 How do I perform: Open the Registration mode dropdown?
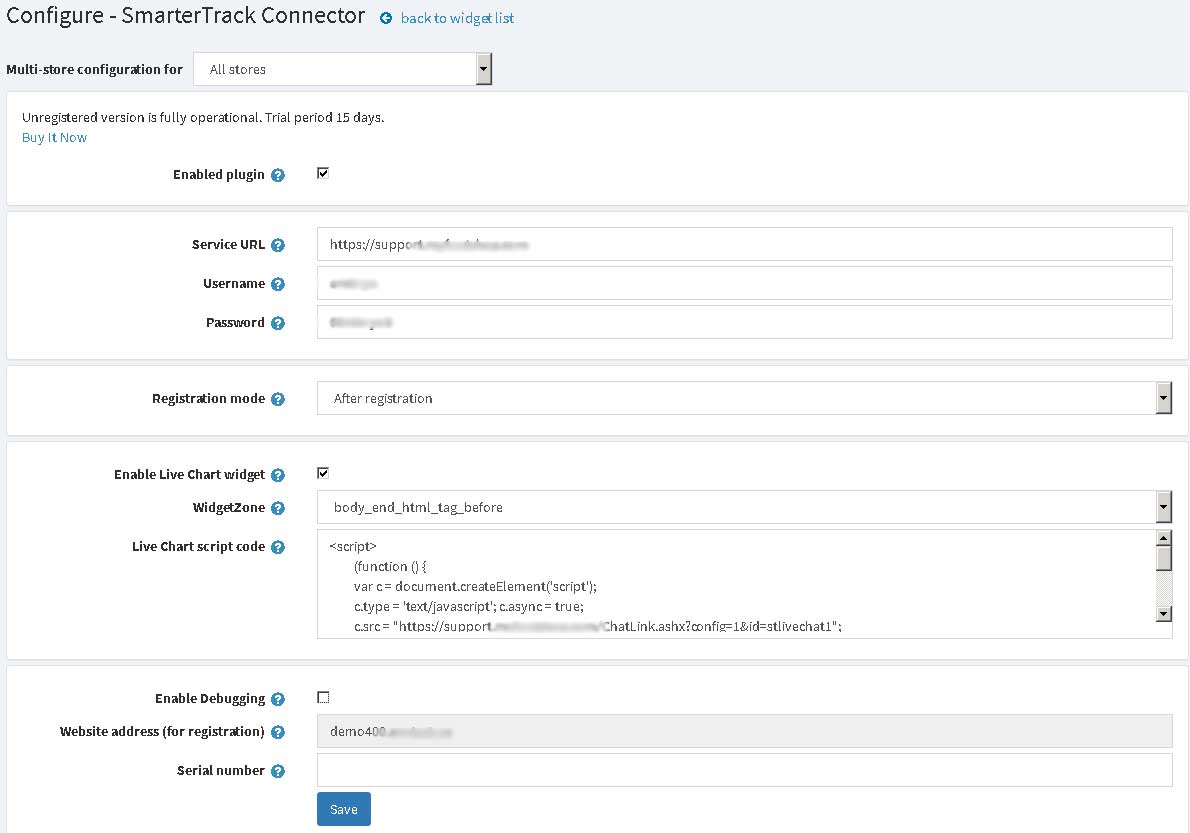[745, 398]
